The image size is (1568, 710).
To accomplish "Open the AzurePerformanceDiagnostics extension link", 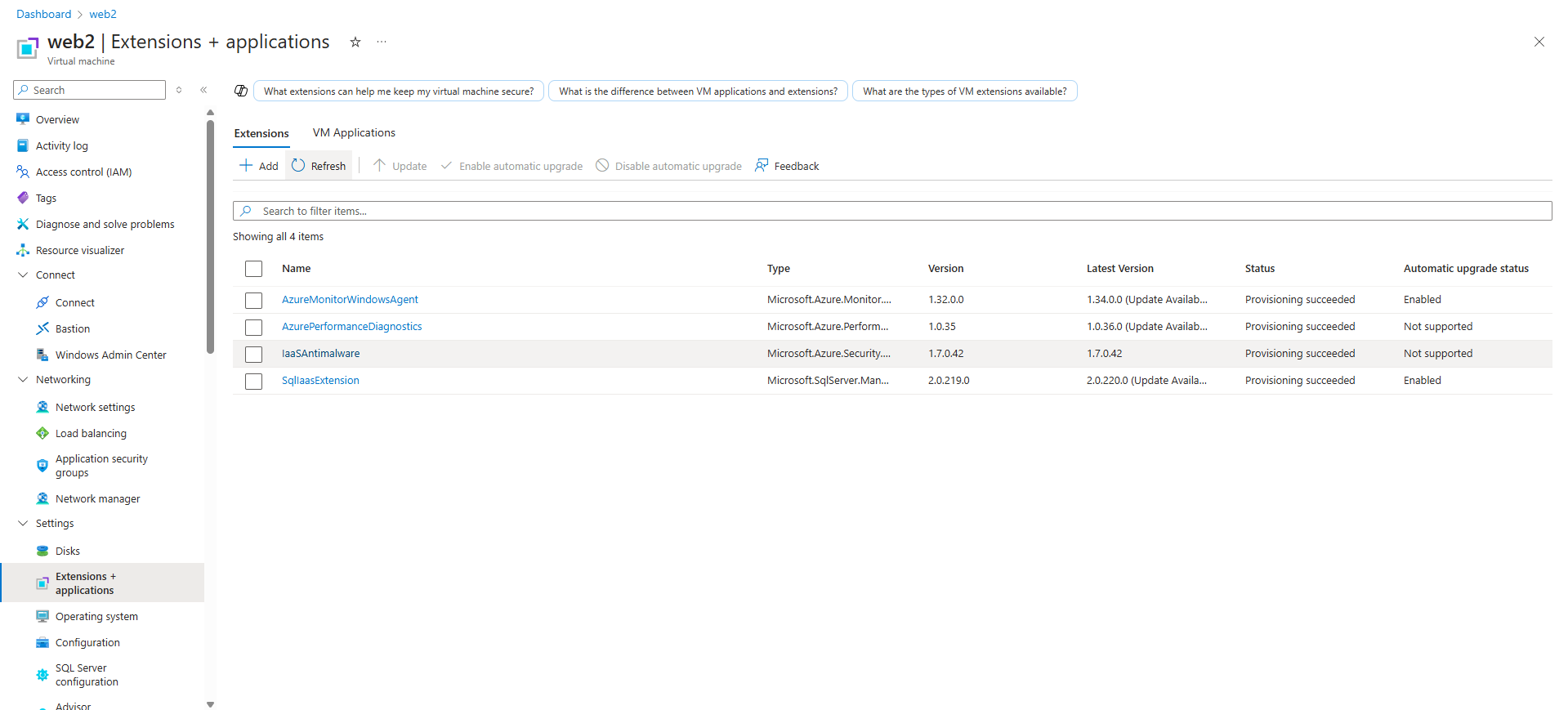I will tap(352, 327).
